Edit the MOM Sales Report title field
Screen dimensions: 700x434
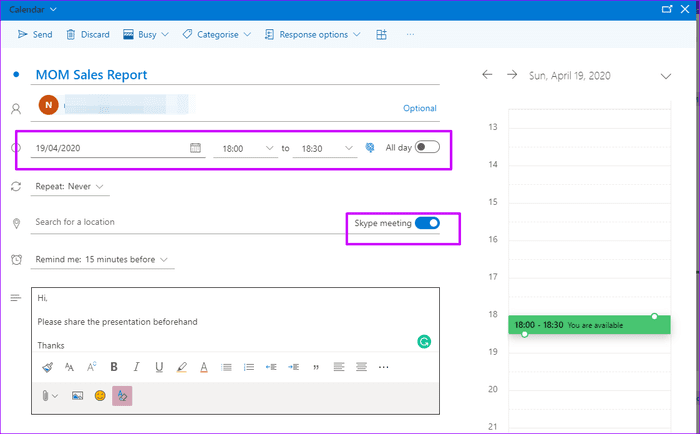pyautogui.click(x=235, y=75)
